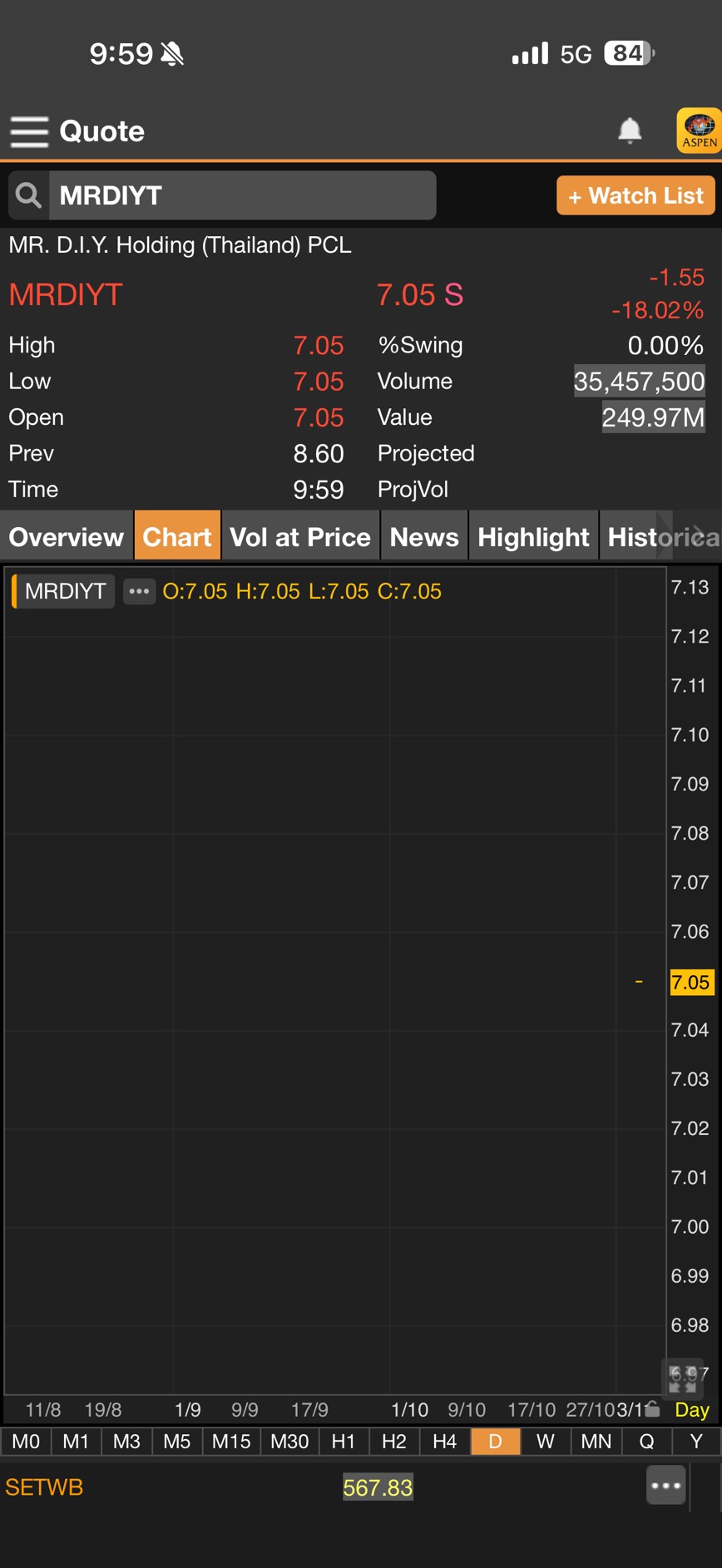Tap the lock icon on chart time axis
This screenshot has height=1568, width=722.
coord(652,1409)
